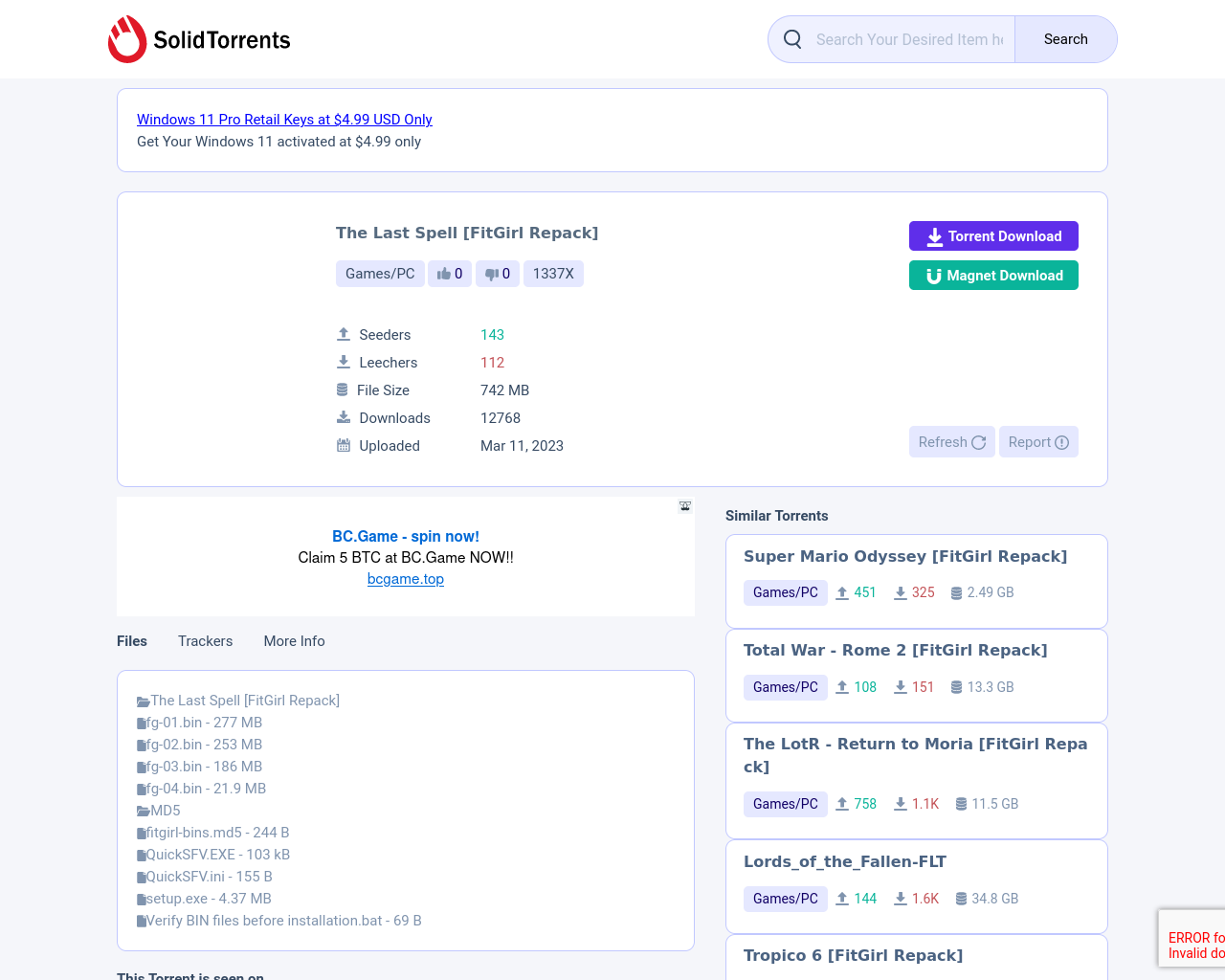The height and width of the screenshot is (980, 1225).
Task: Click the File Size database icon
Action: 343,390
